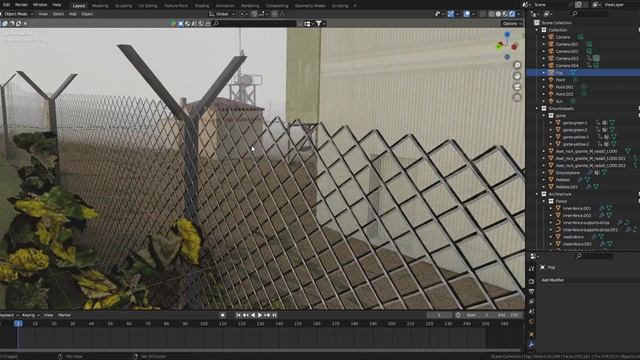Viewport: 640px width, 360px height.
Task: Toggle auto keying record button
Action: (222, 315)
